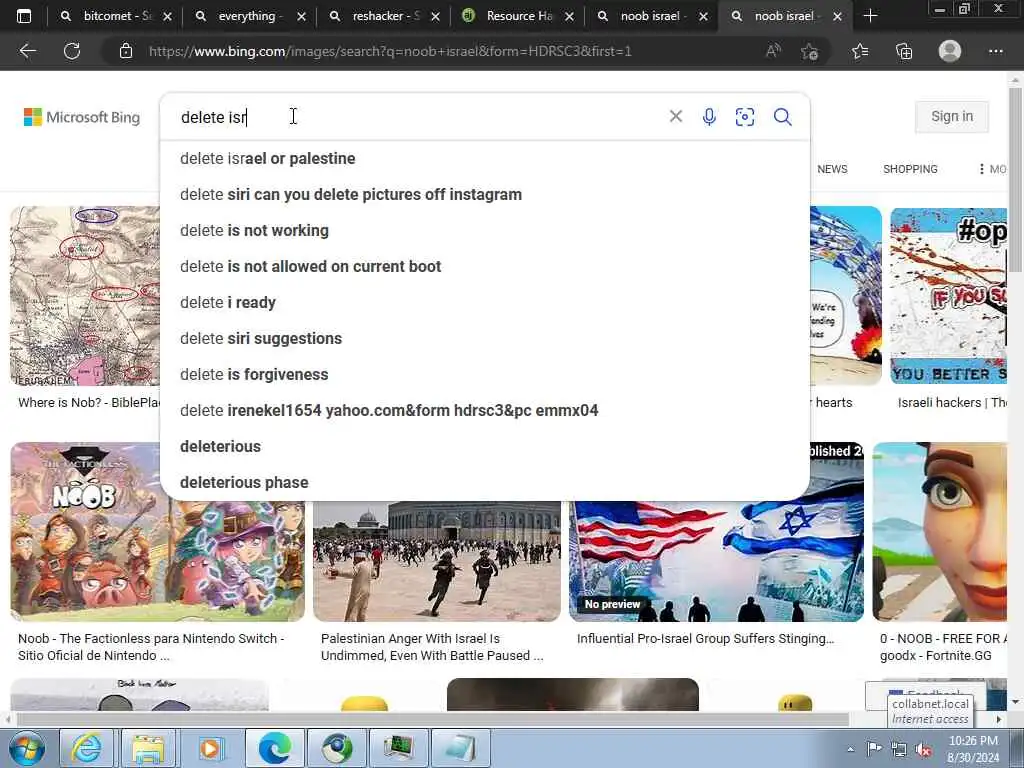Open Edge settings and more menu
Viewport: 1024px width, 768px height.
[995, 51]
